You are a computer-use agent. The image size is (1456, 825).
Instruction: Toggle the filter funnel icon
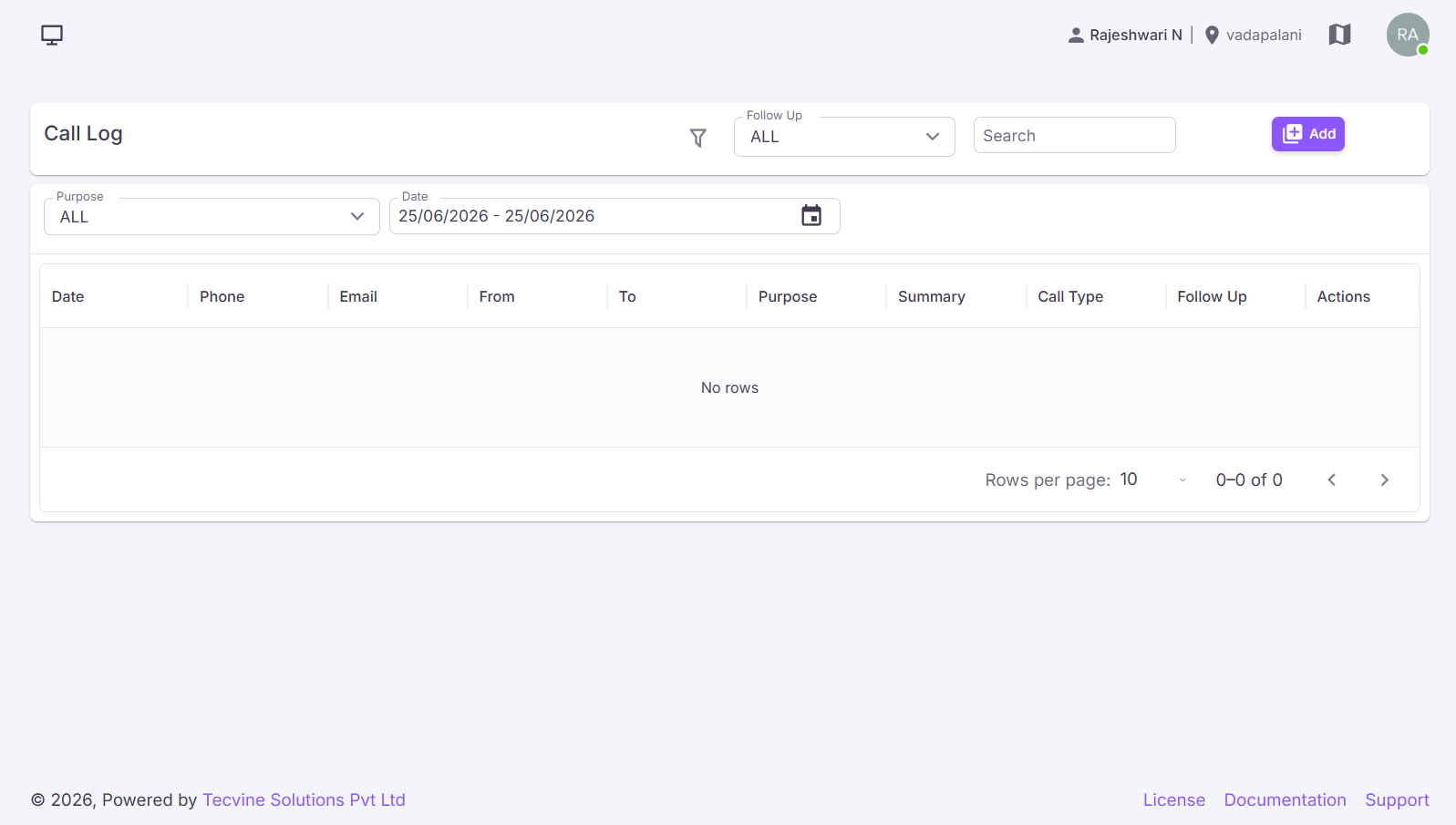click(698, 138)
